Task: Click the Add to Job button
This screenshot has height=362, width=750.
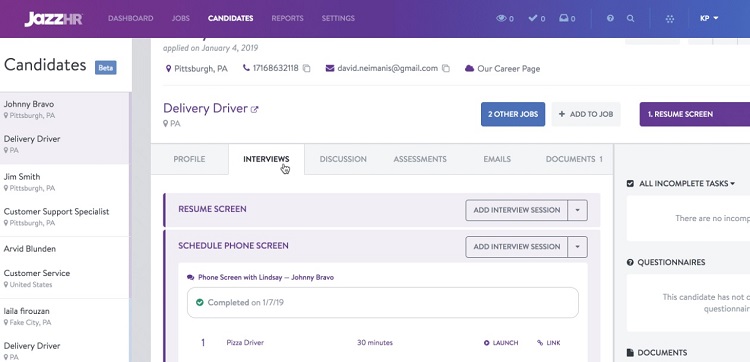Action: 586,114
